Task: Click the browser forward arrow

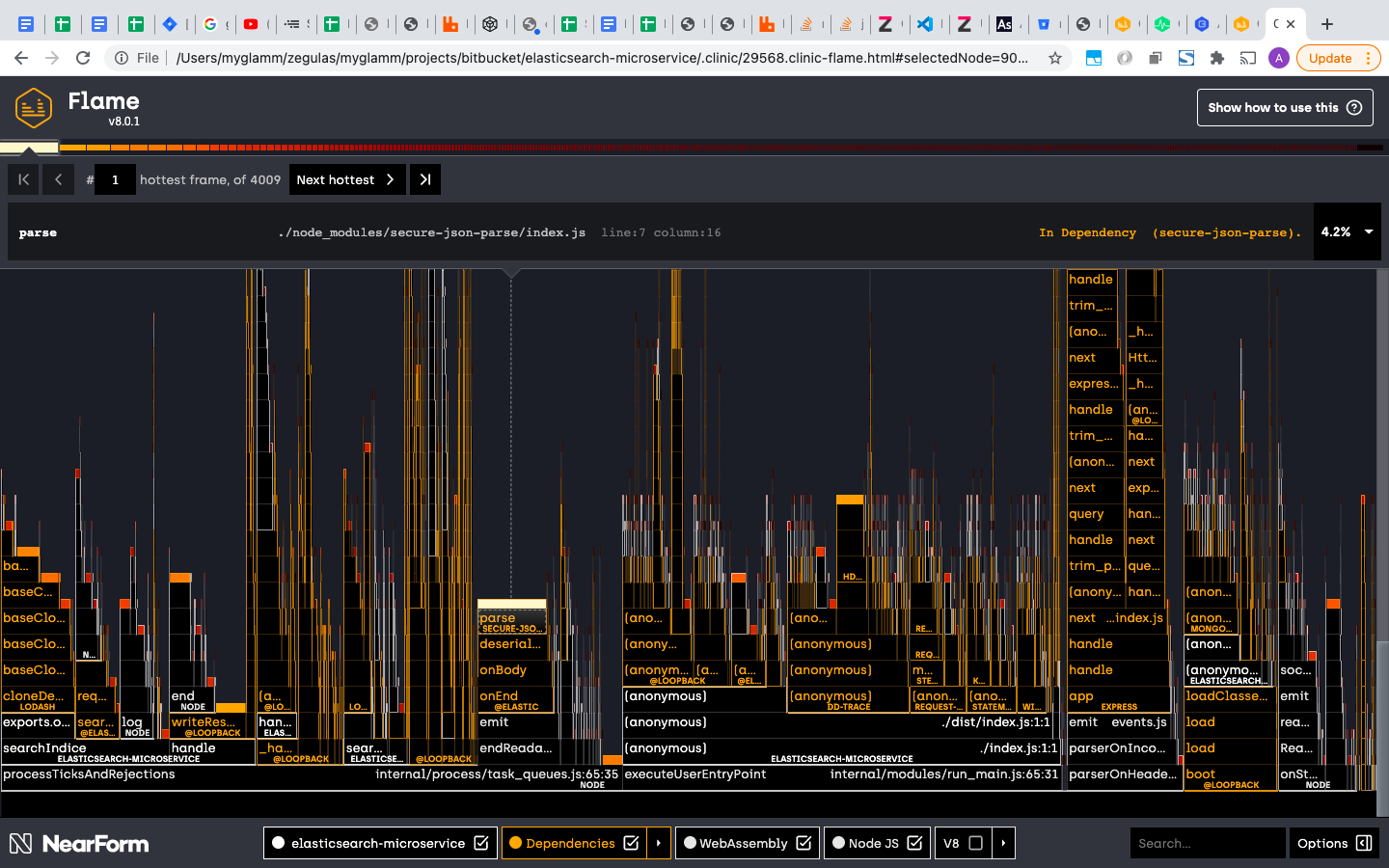Action: [52, 58]
